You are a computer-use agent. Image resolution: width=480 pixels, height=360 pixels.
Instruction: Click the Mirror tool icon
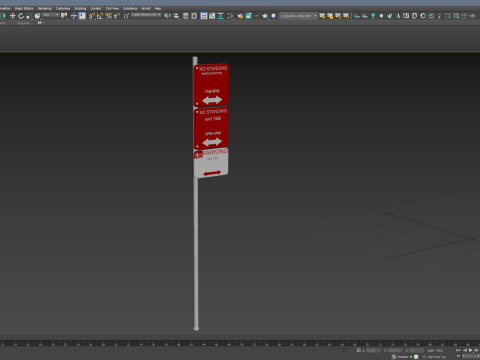point(167,16)
